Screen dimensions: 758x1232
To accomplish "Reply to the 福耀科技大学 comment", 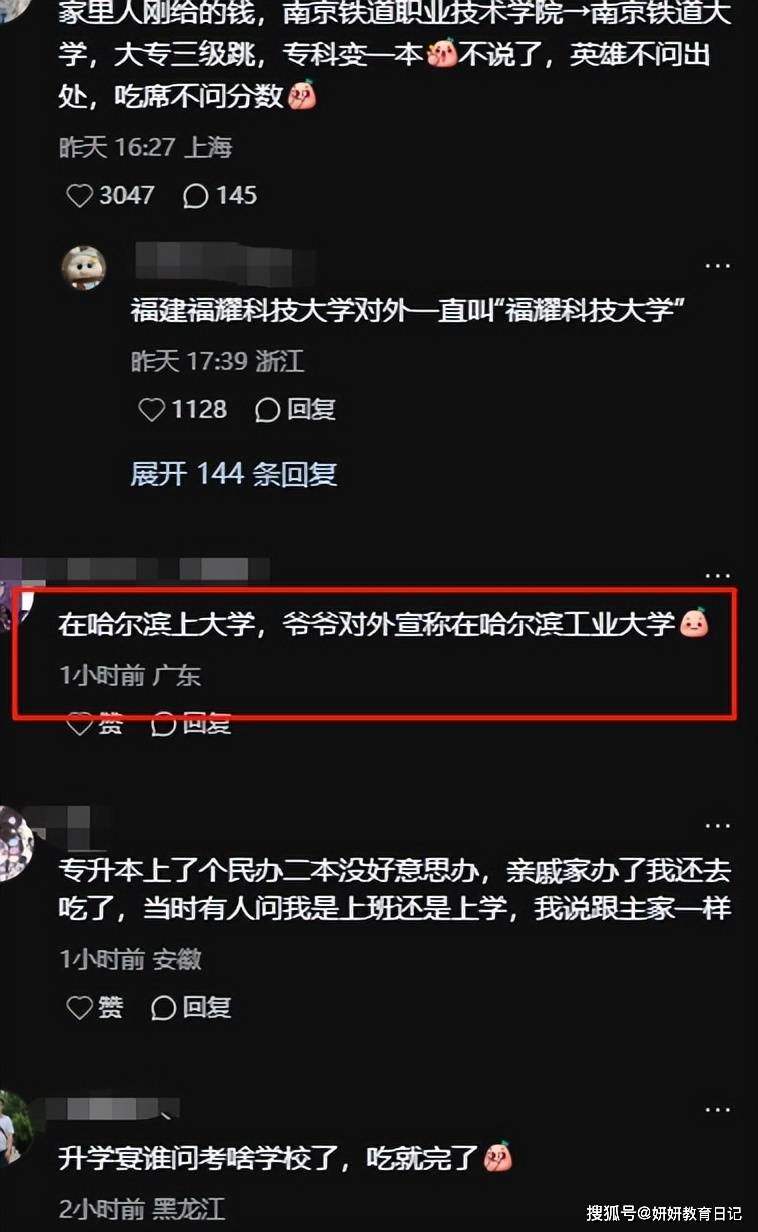I will tap(295, 409).
